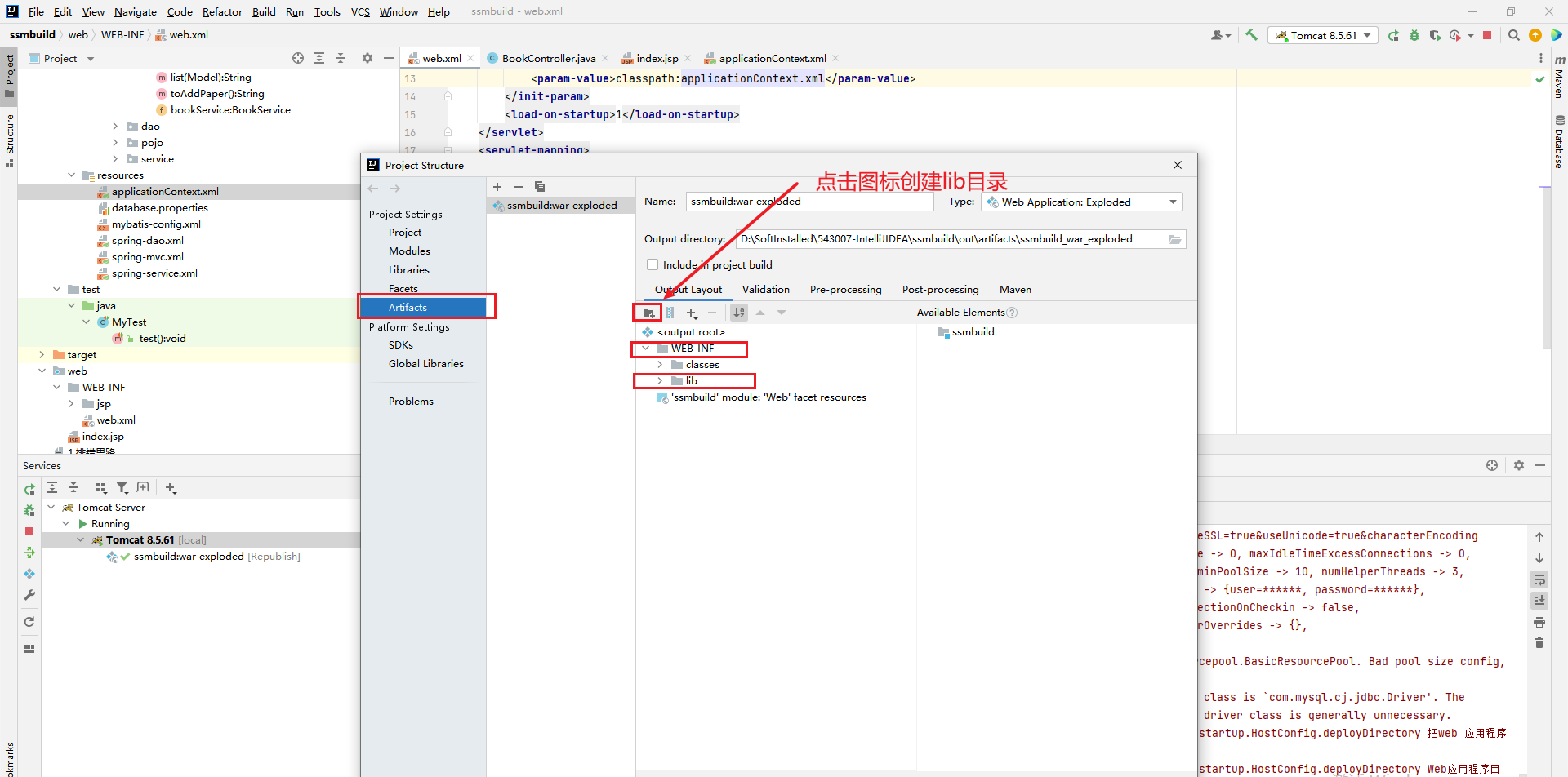The width and height of the screenshot is (1568, 777).
Task: Click the Search Everywhere magnifier icon
Action: (x=1514, y=35)
